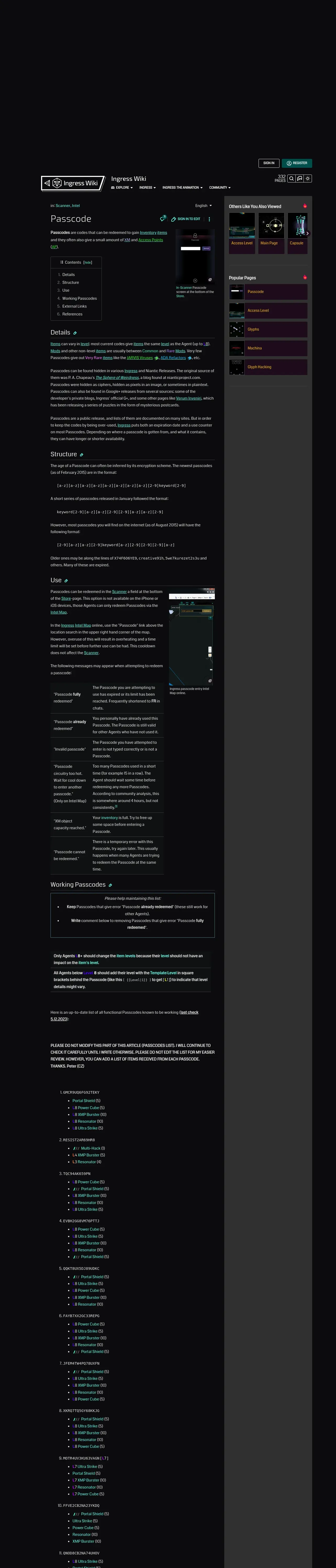This screenshot has width=336, height=1568.
Task: Open the Store link in image caption
Action: point(180,296)
